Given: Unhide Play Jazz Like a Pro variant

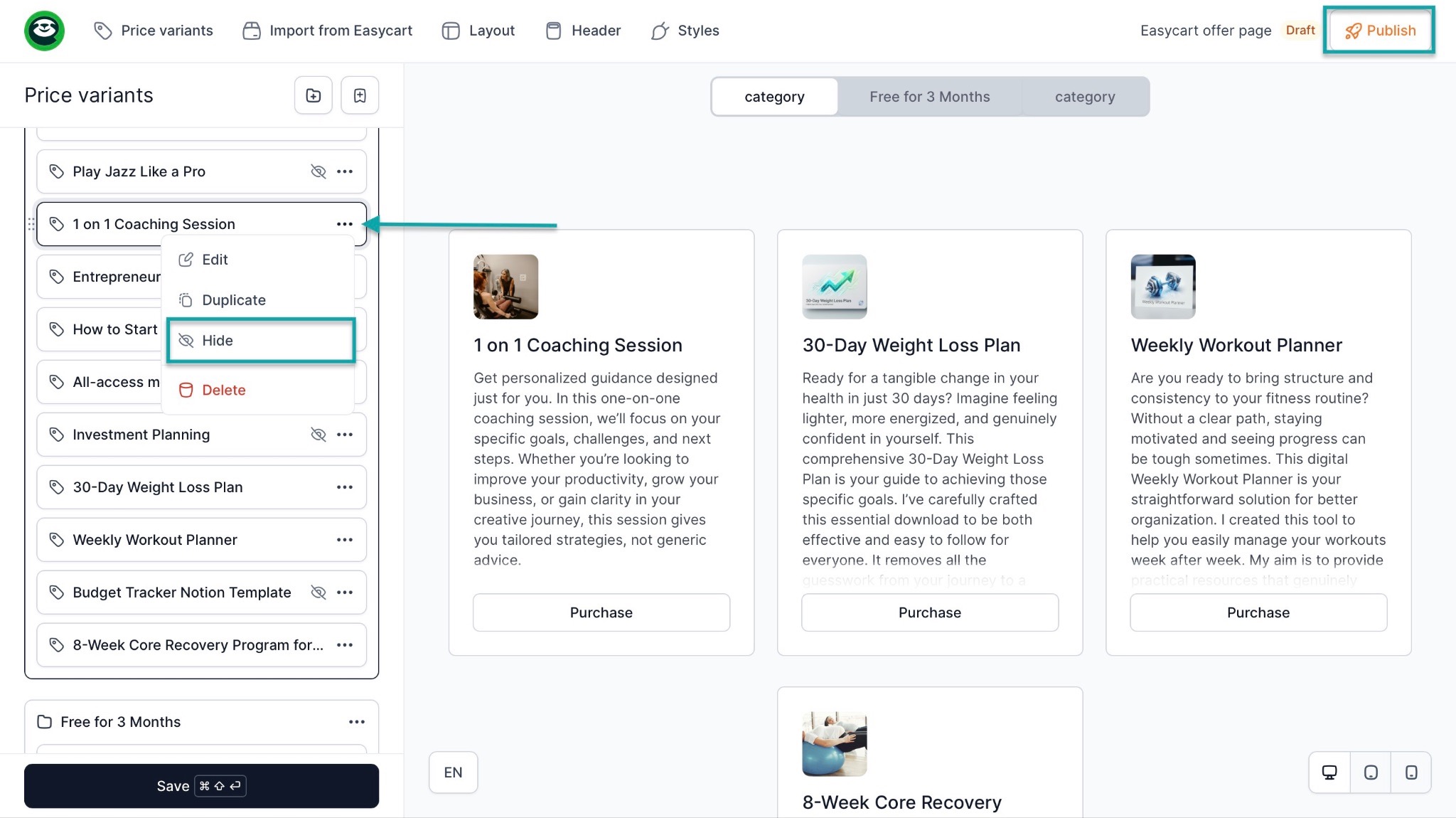Looking at the screenshot, I should click(x=318, y=171).
